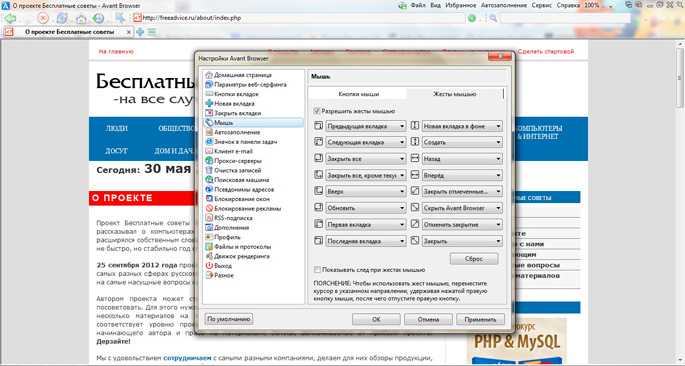Click the 'Сброс' button
Image resolution: width=685 pixels, height=366 pixels.
[474, 259]
